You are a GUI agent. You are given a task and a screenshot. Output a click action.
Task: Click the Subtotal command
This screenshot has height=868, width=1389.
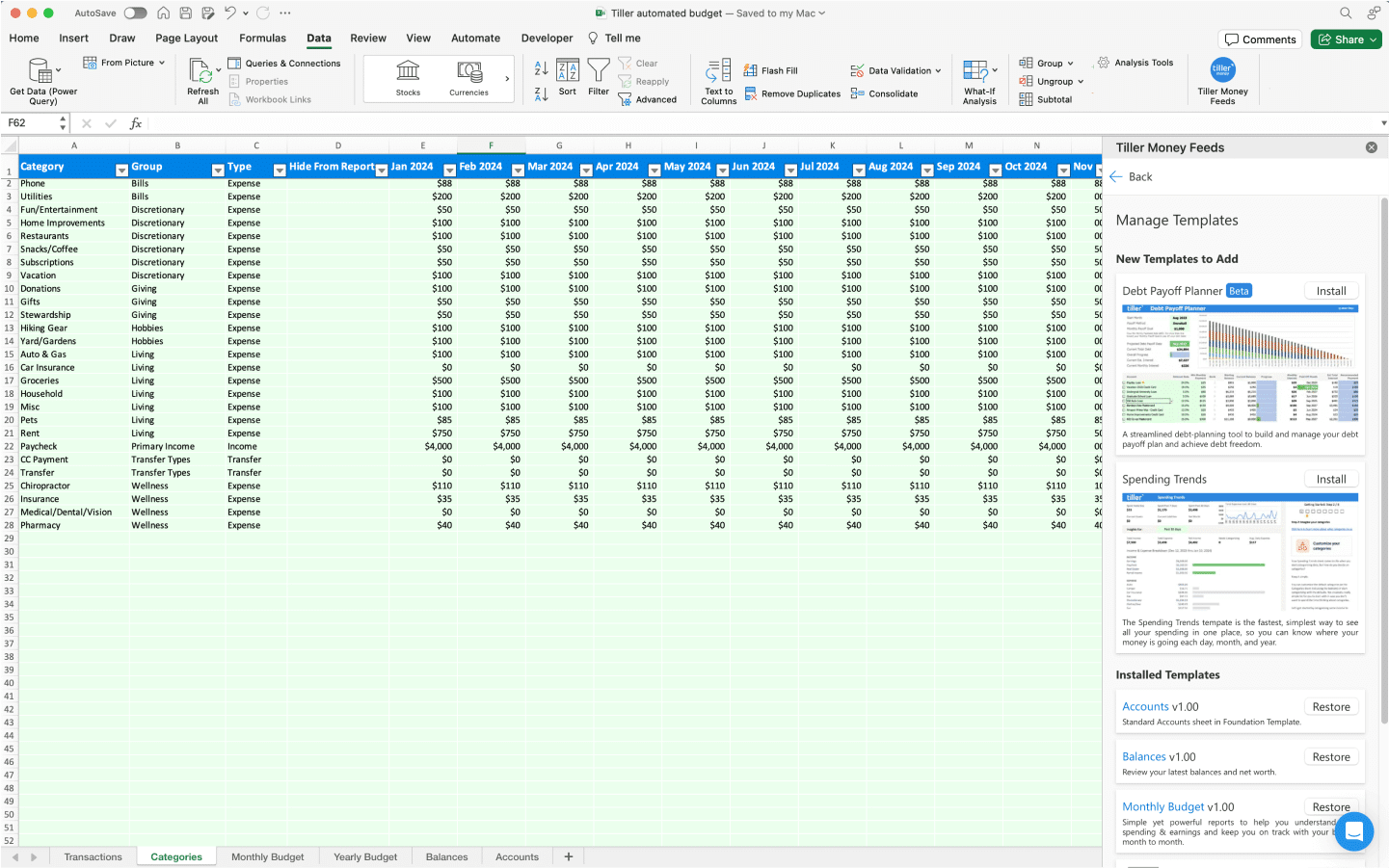point(1046,99)
